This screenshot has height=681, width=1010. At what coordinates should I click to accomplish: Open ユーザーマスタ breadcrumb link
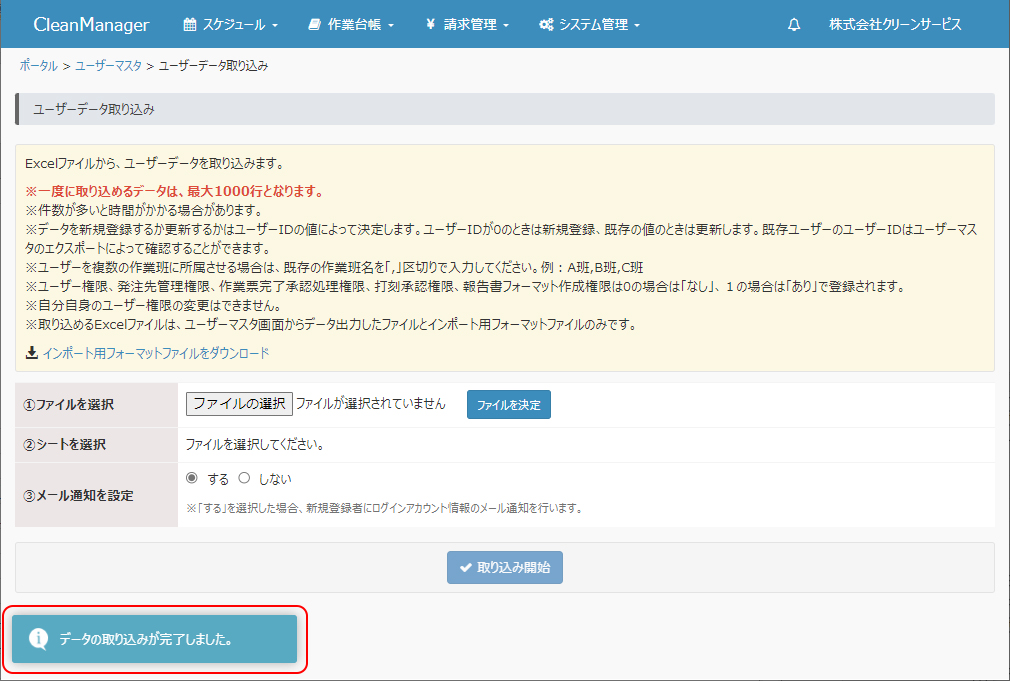(x=108, y=66)
